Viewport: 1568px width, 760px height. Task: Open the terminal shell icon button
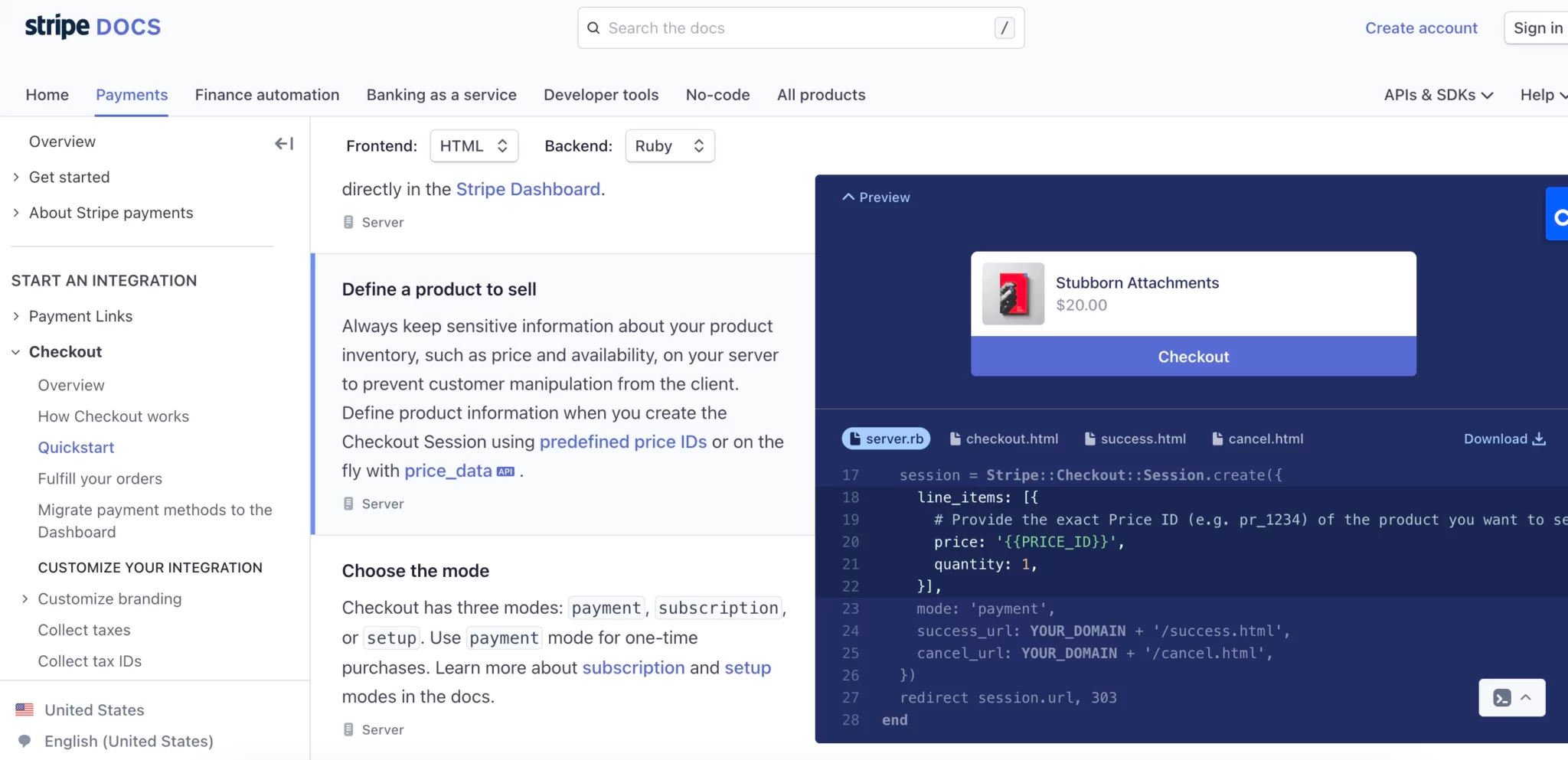(1502, 697)
